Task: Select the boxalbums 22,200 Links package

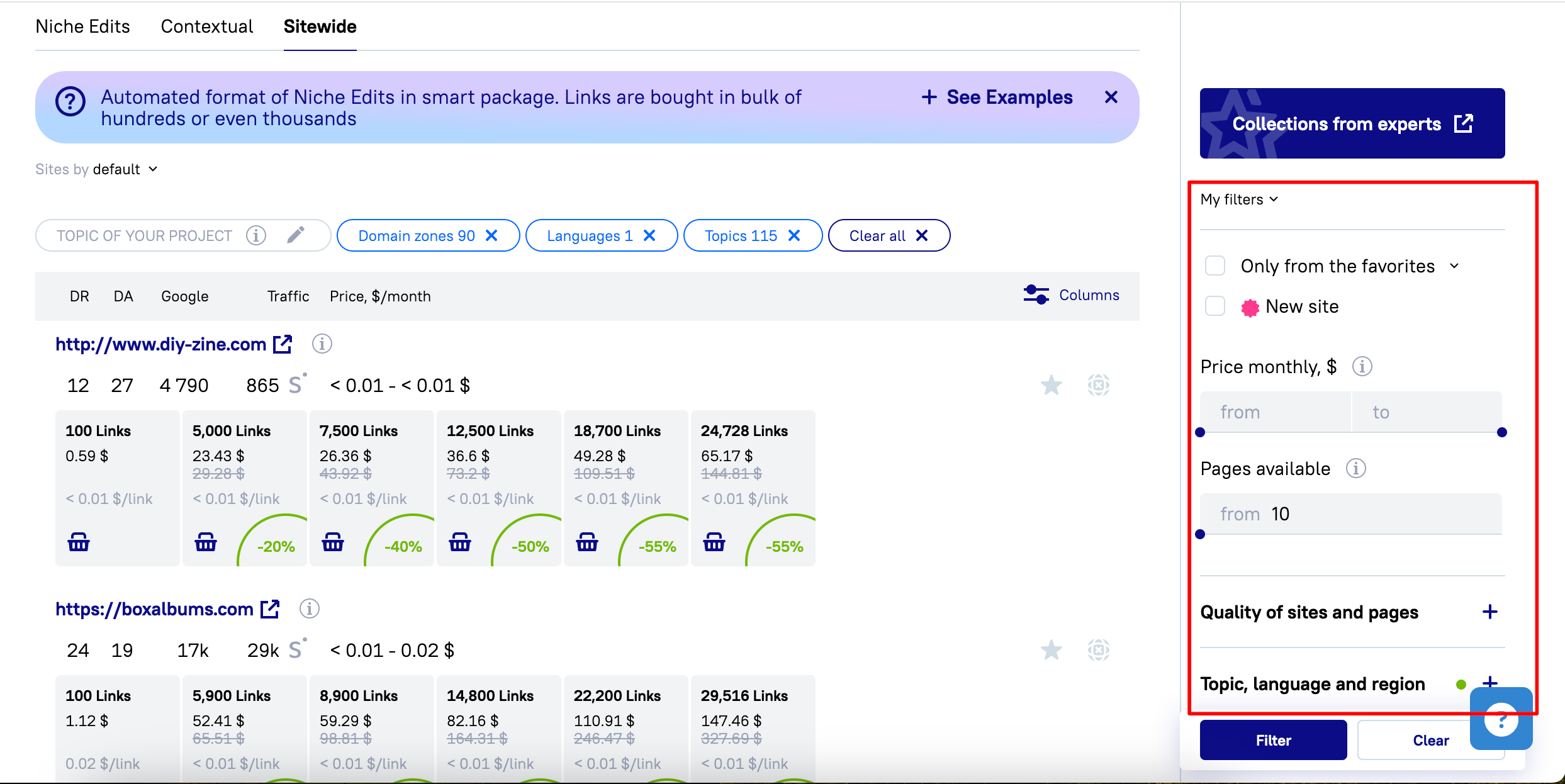Action: pyautogui.click(x=626, y=729)
